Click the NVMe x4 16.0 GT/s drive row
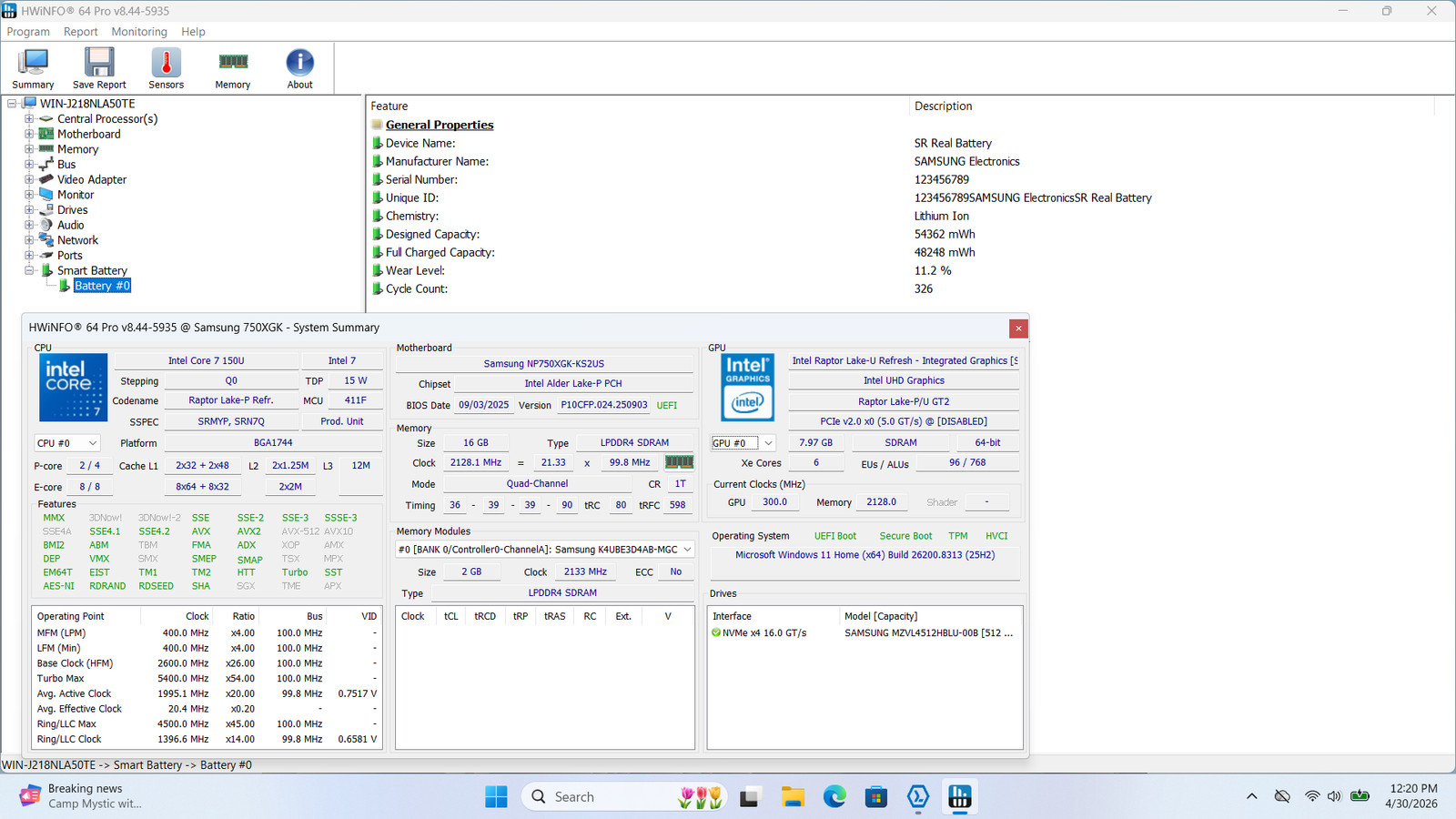 coord(863,633)
